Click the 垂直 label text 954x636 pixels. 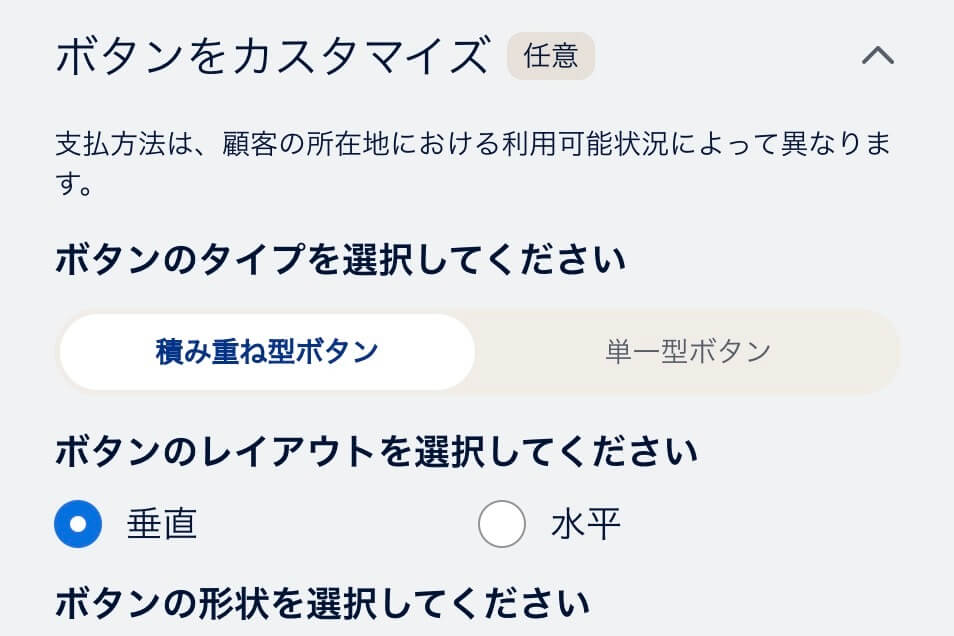pos(162,524)
